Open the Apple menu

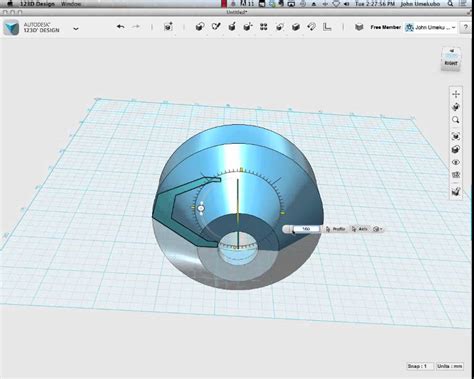coord(9,4)
